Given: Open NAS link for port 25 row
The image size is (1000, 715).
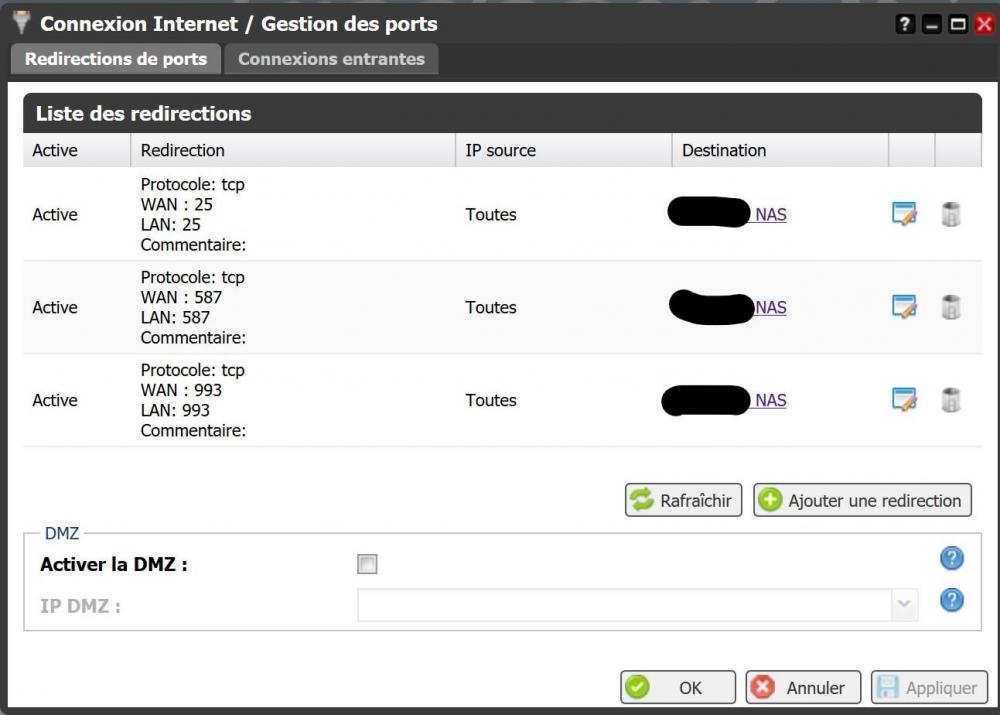Looking at the screenshot, I should [x=771, y=214].
